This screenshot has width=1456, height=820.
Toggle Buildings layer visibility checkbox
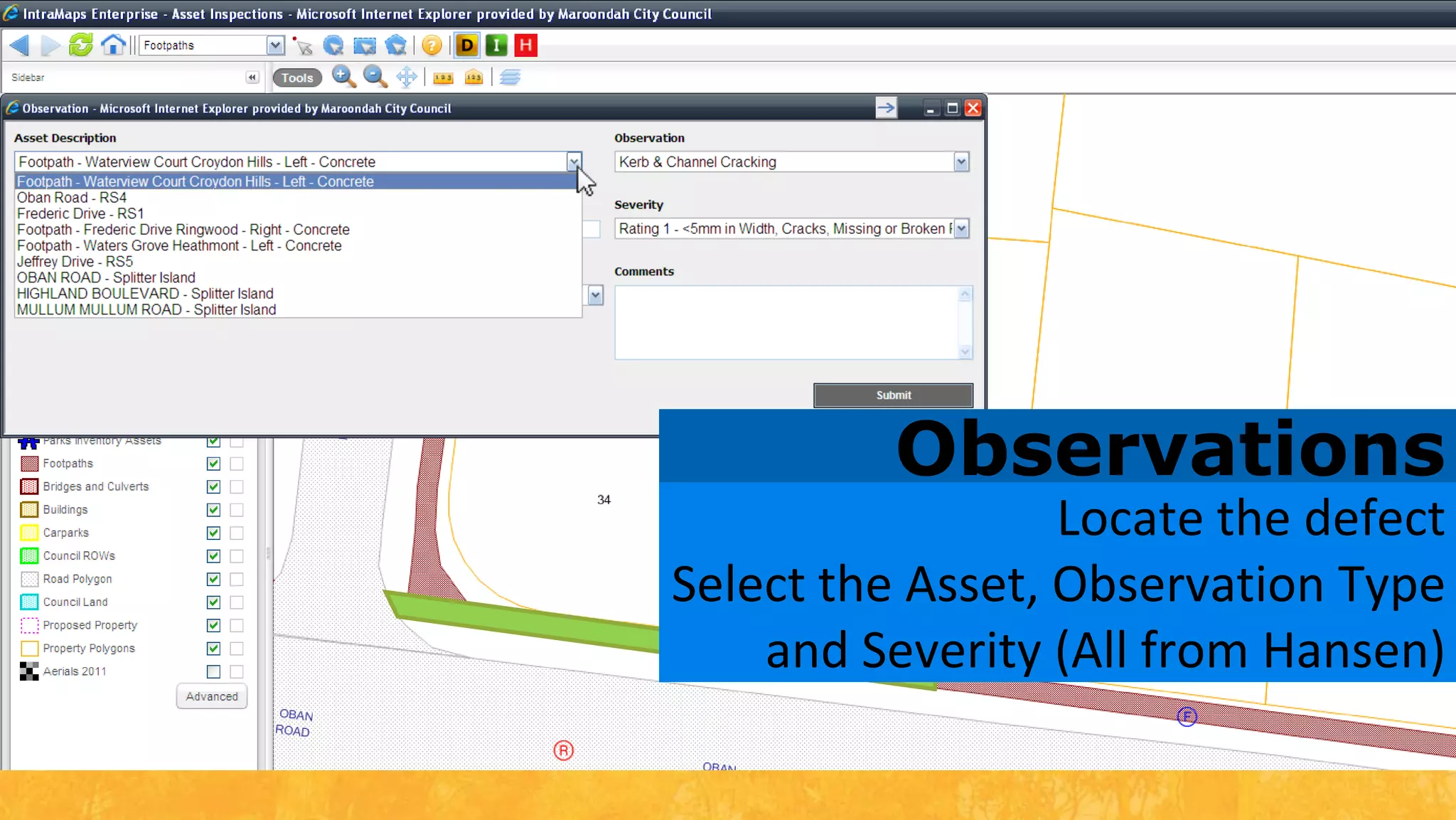pyautogui.click(x=213, y=510)
